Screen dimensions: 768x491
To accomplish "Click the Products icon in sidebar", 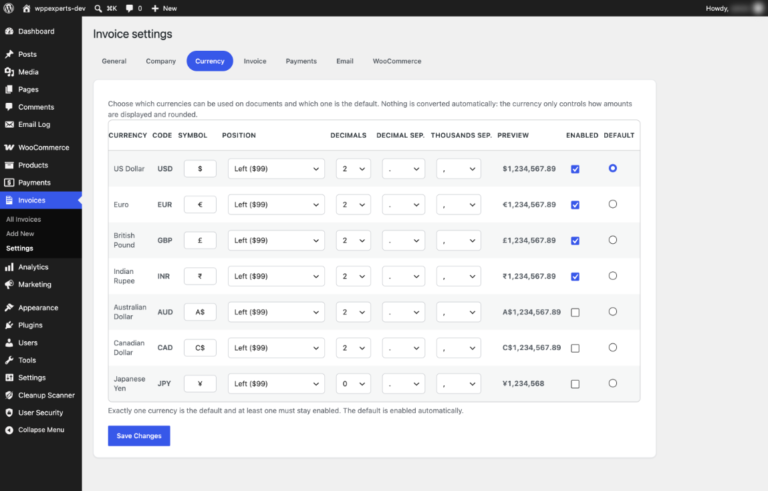I will [9, 165].
